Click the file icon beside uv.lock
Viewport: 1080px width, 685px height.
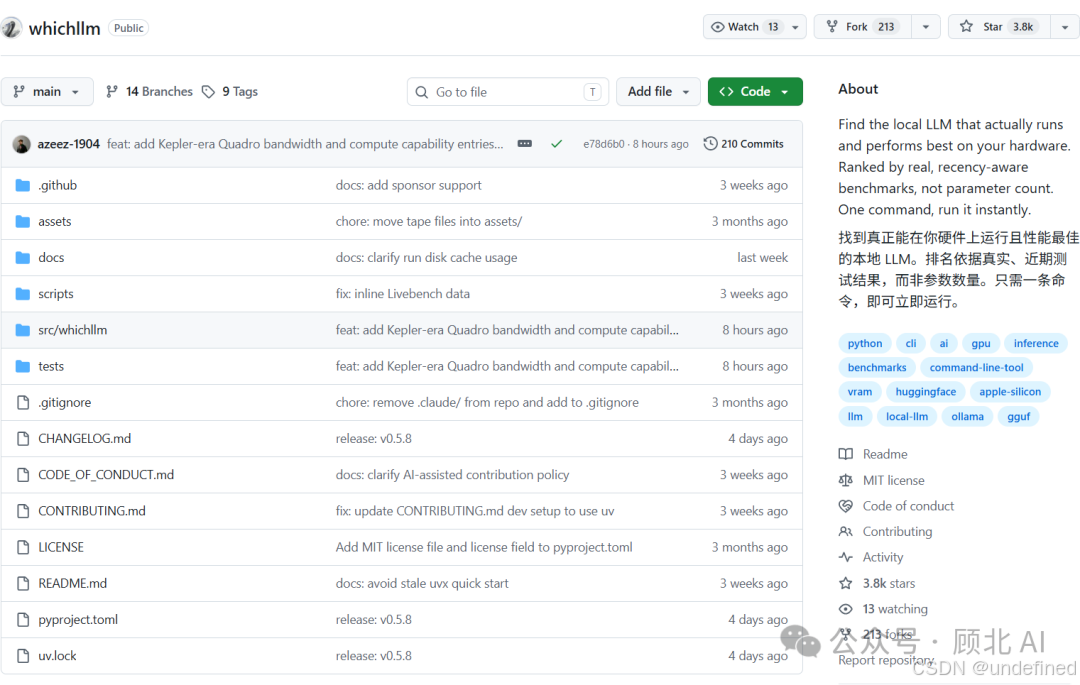point(23,656)
